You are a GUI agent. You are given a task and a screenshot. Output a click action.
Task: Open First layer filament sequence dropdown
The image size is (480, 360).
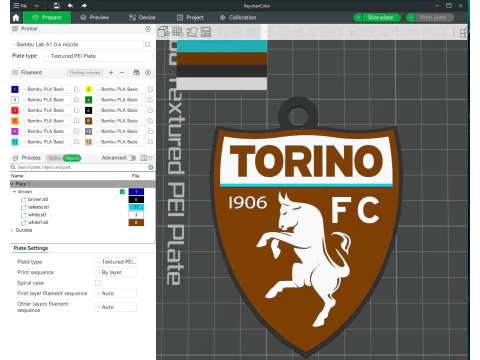click(x=116, y=293)
